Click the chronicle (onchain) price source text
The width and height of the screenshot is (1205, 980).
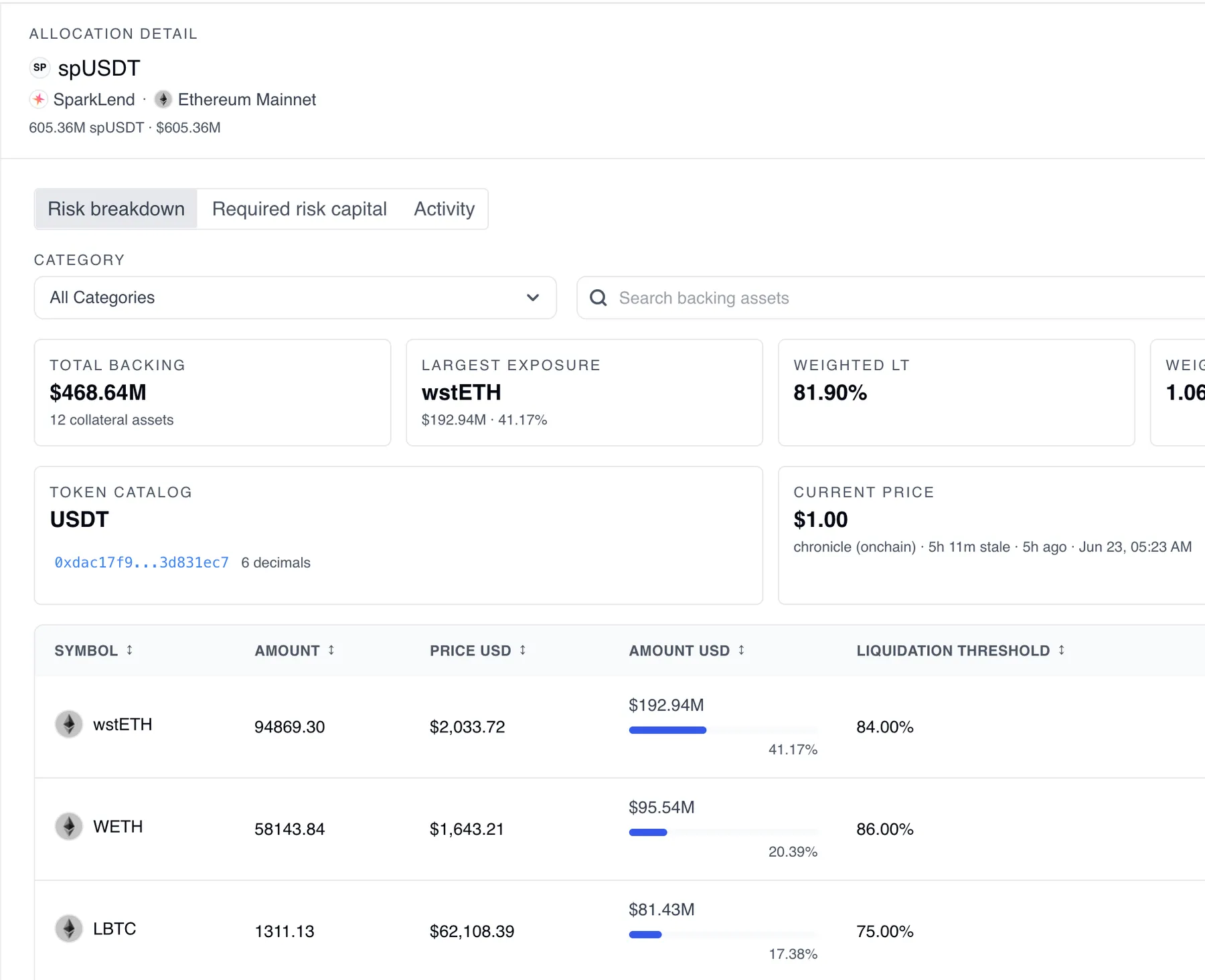(854, 547)
